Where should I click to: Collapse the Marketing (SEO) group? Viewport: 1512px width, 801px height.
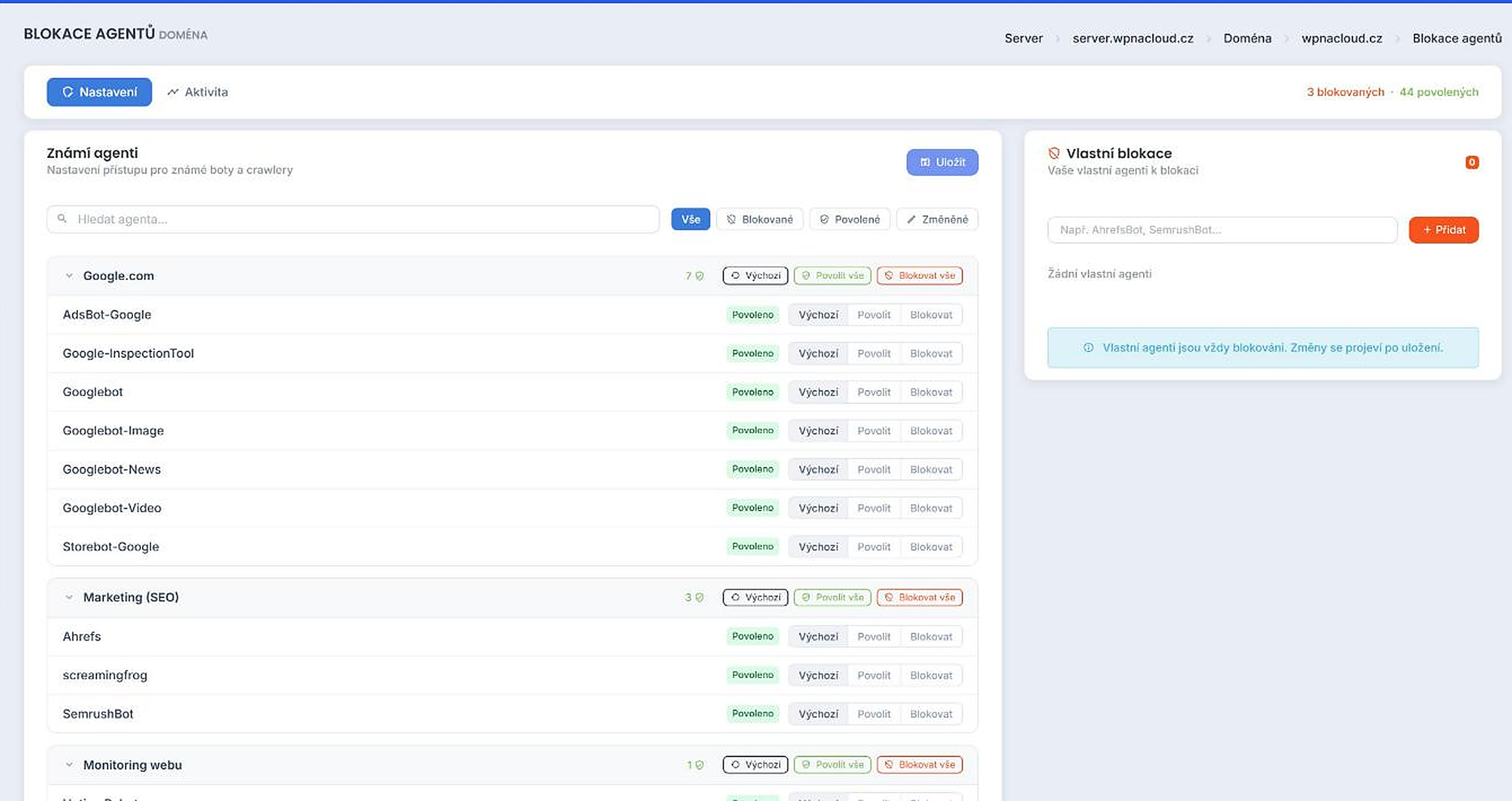[x=69, y=597]
